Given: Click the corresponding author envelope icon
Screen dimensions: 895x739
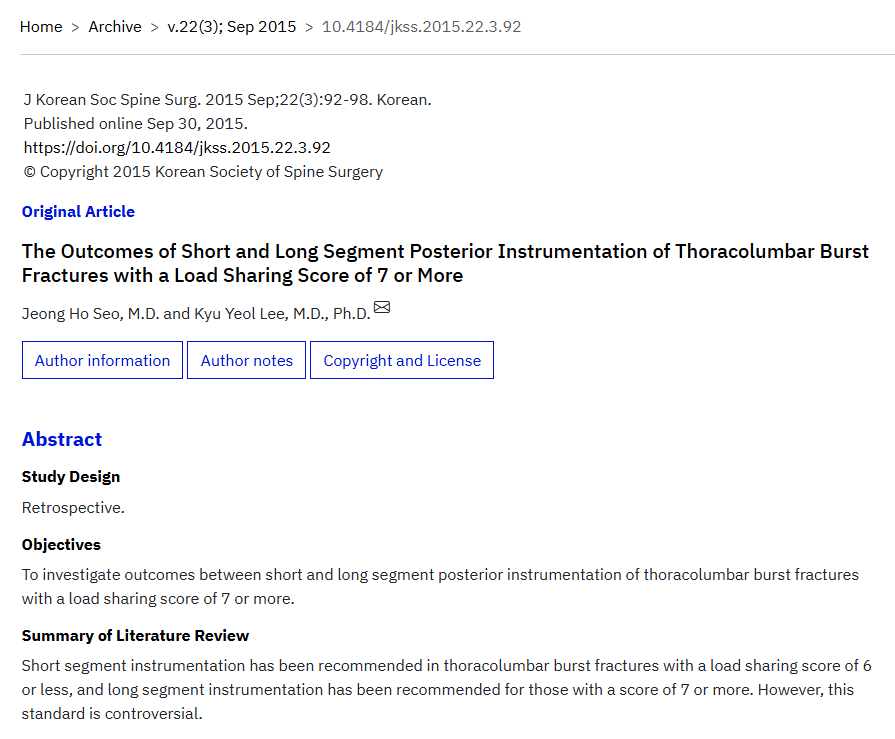Looking at the screenshot, I should click(x=382, y=308).
